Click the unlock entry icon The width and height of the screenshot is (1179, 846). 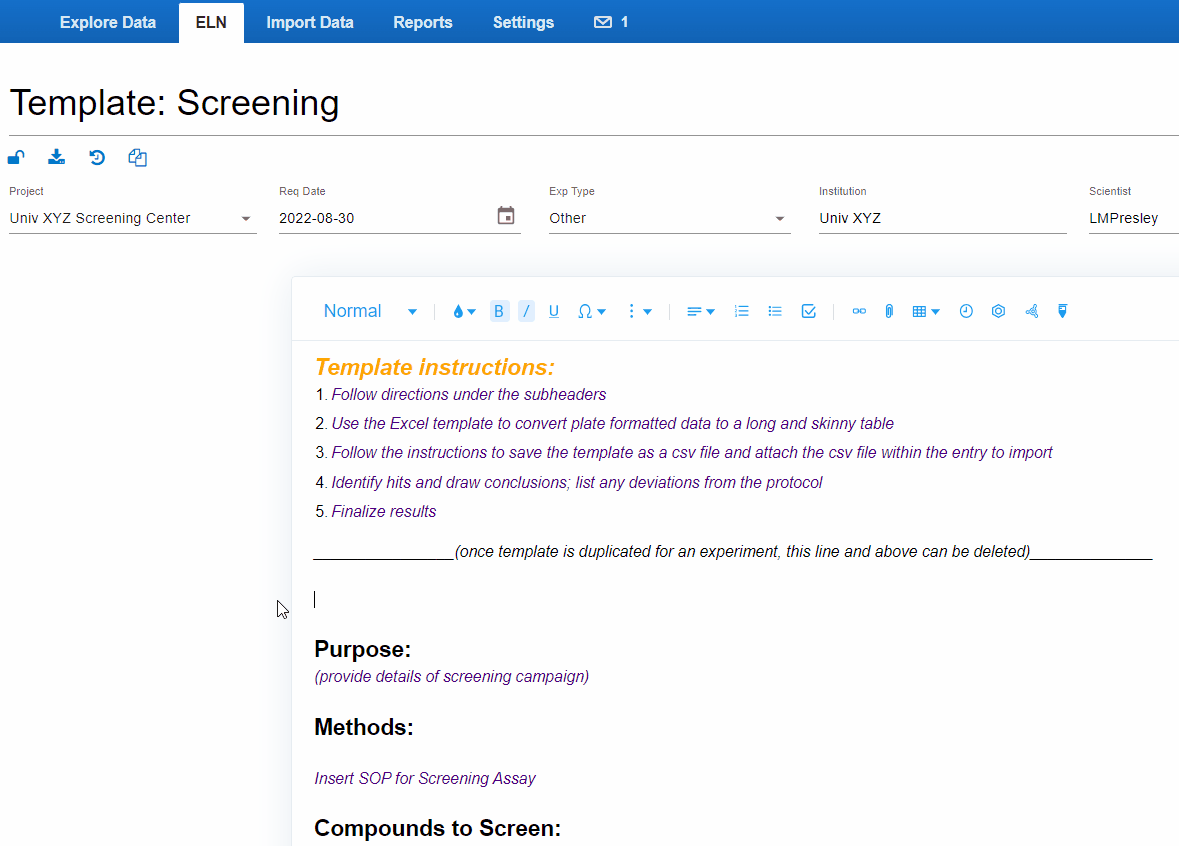coord(17,157)
